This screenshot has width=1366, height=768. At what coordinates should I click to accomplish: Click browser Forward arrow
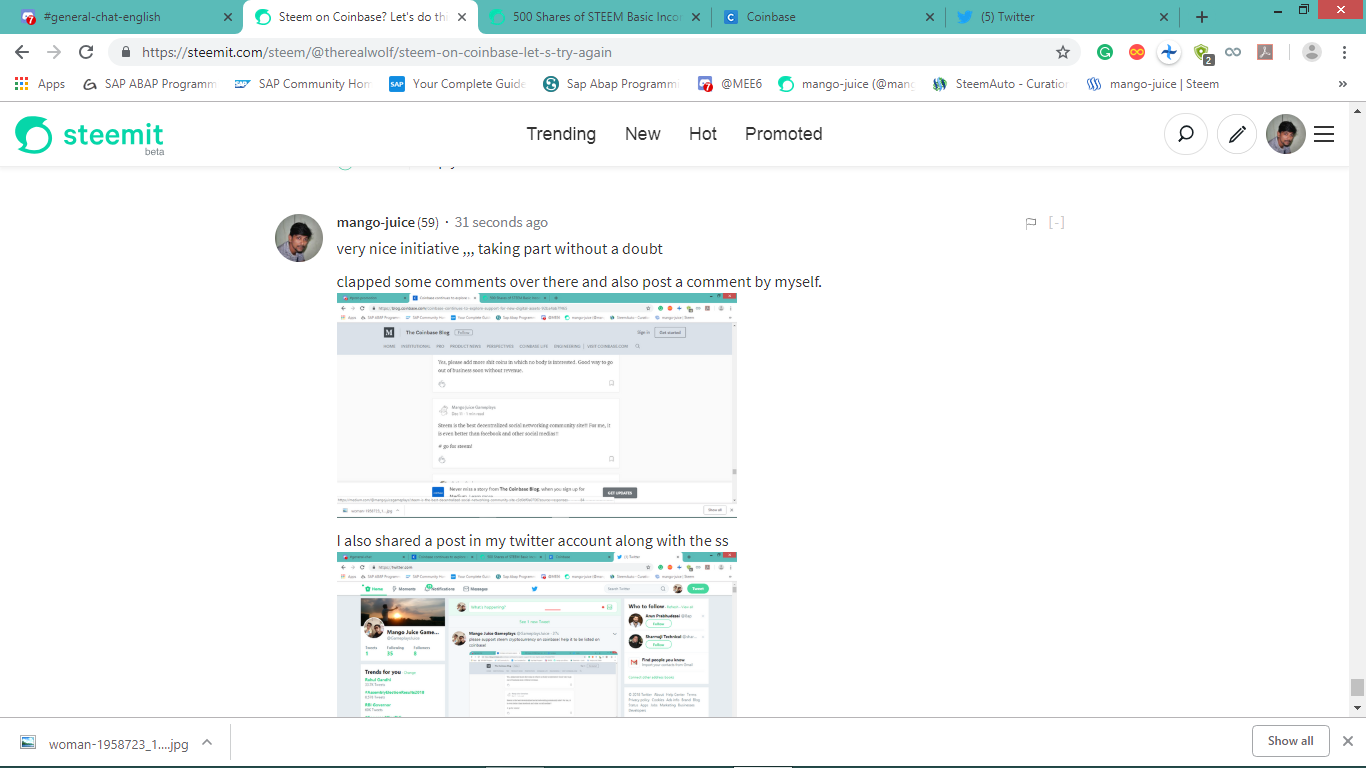(54, 52)
